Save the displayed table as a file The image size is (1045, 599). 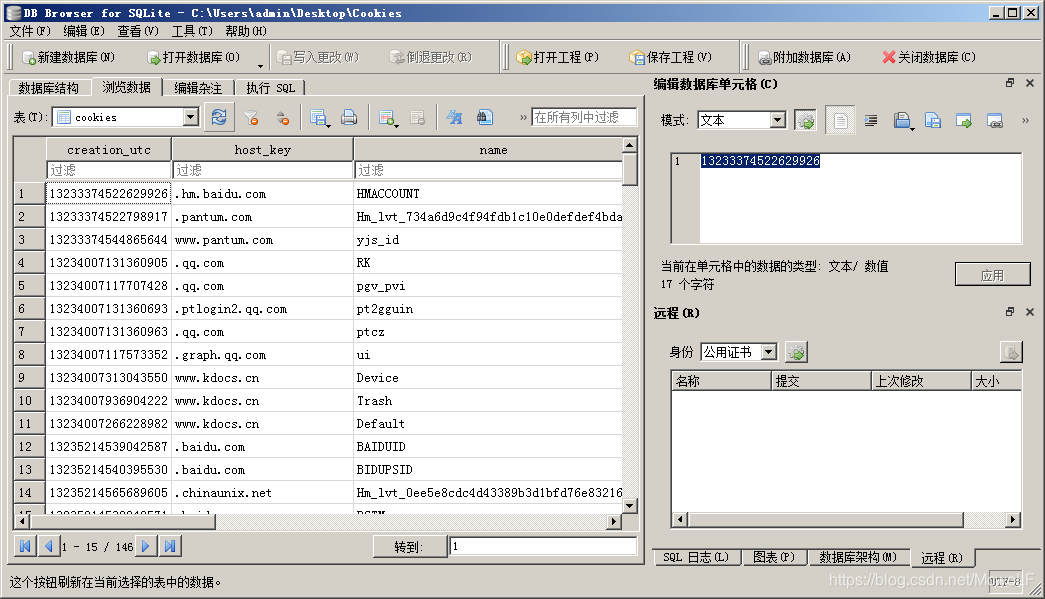pyautogui.click(x=319, y=118)
